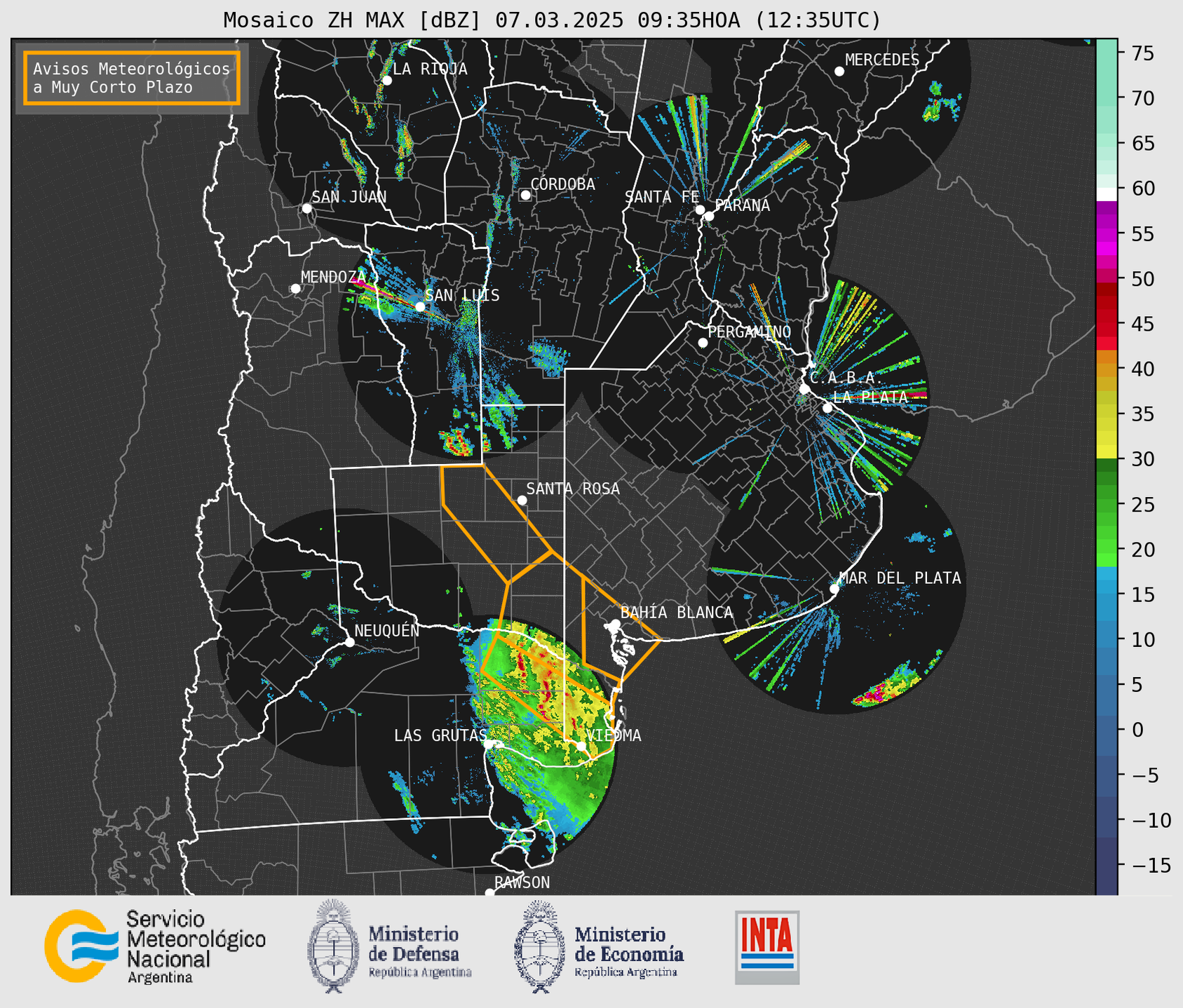Click the 60 dBZ white band on color scale

point(1107,194)
